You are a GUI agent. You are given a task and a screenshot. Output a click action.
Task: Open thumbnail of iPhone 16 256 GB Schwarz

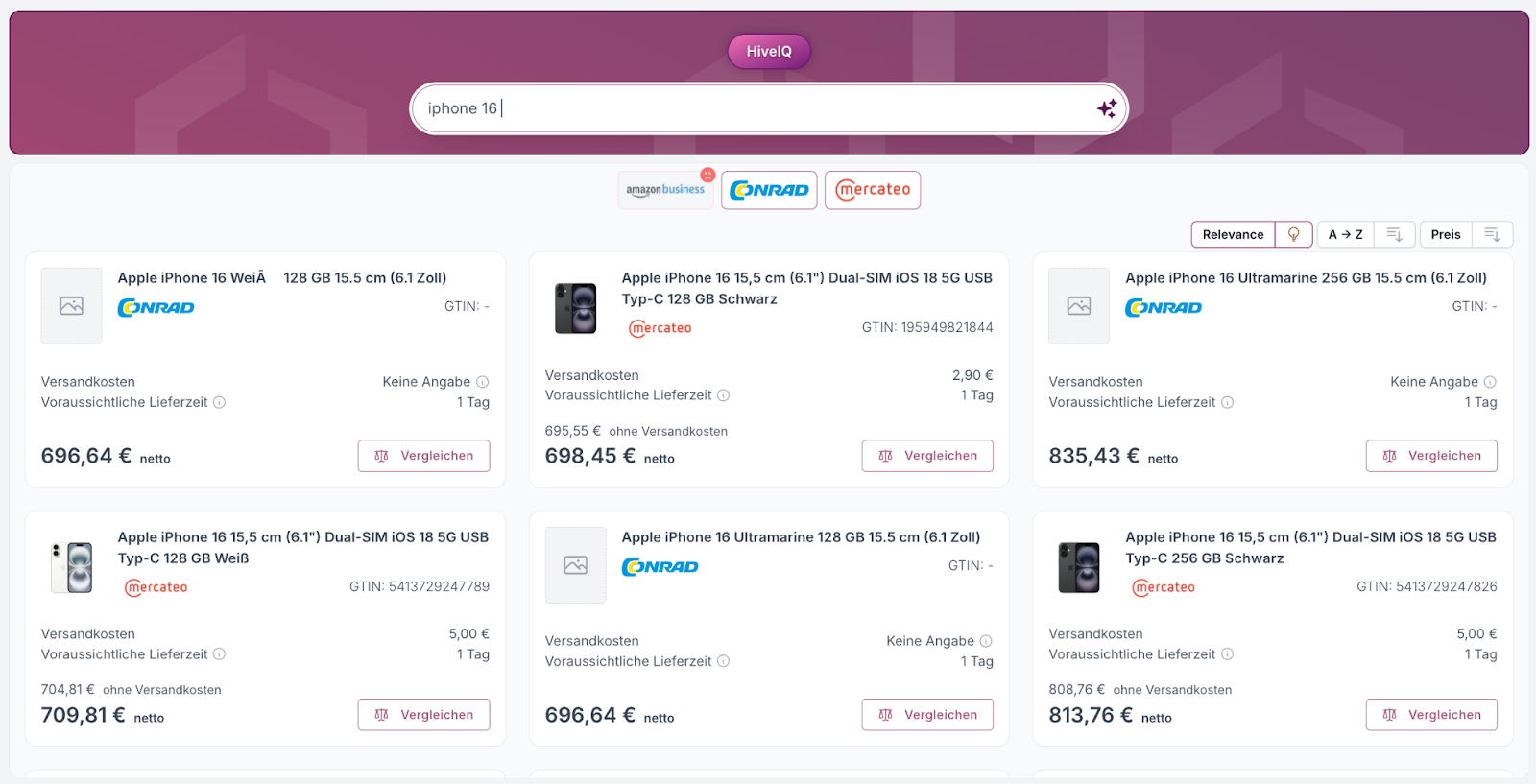1079,566
